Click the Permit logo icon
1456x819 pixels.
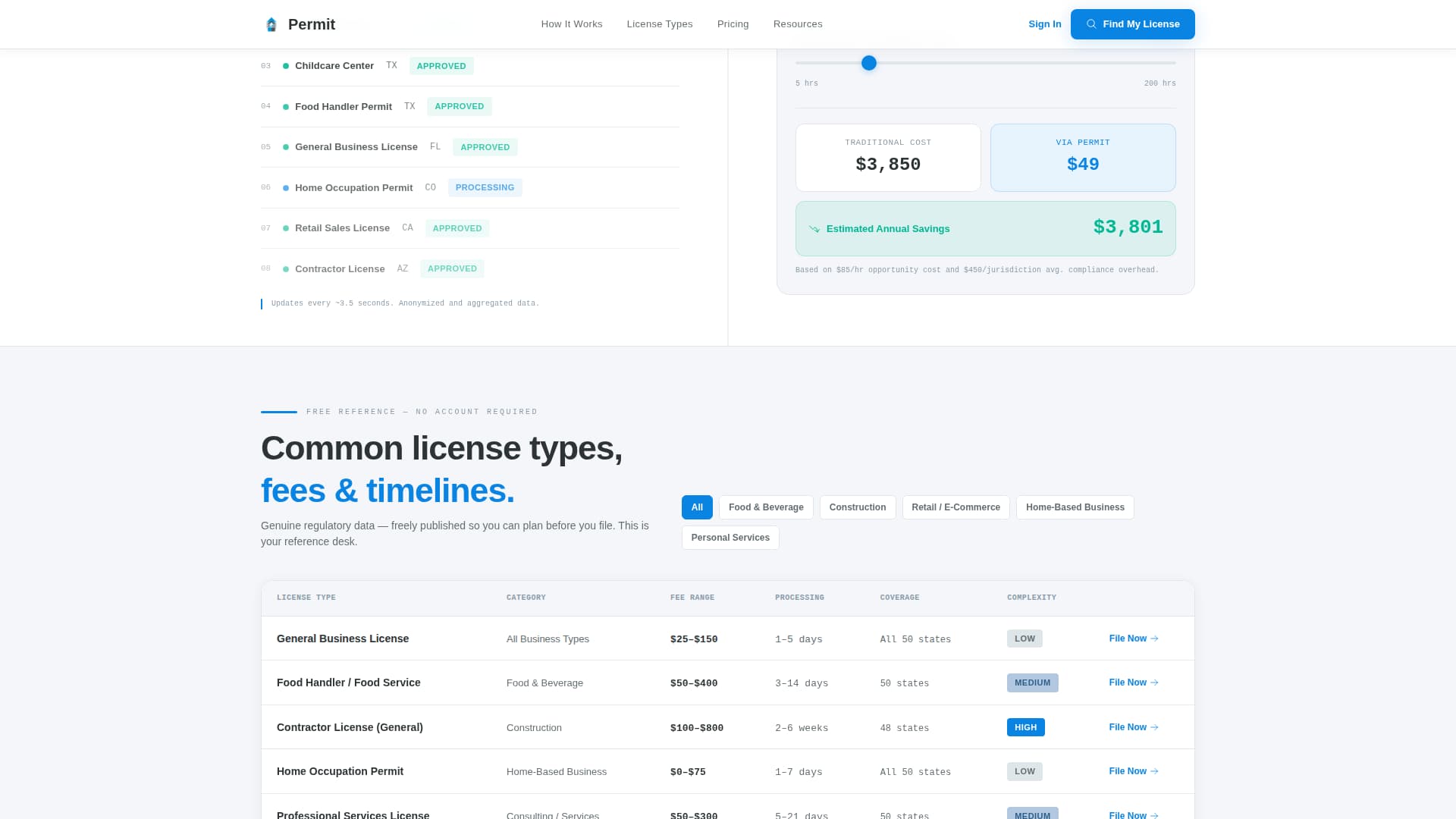pyautogui.click(x=271, y=24)
